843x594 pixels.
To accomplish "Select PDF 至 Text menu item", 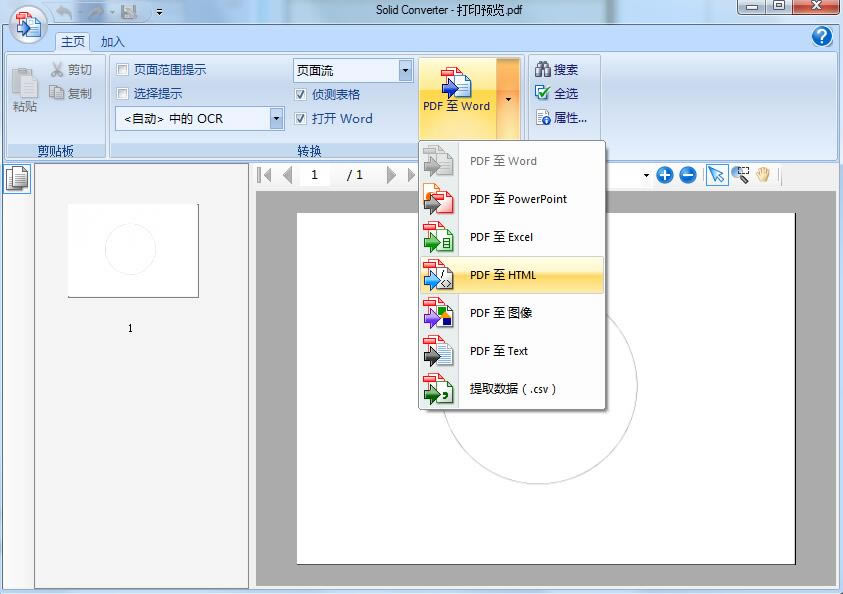I will 512,351.
